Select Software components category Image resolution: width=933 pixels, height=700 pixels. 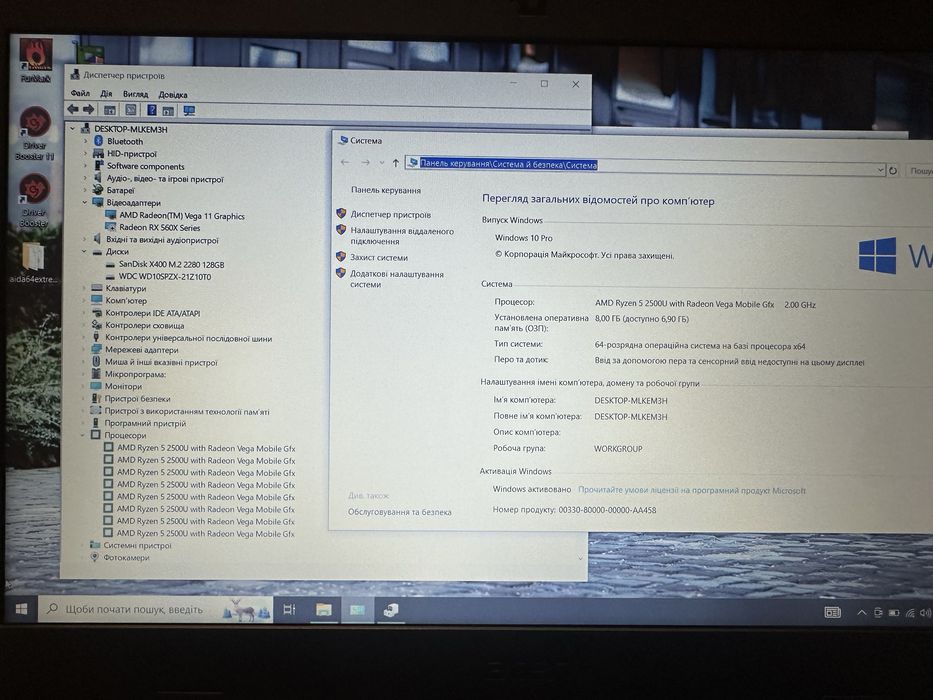pyautogui.click(x=145, y=166)
